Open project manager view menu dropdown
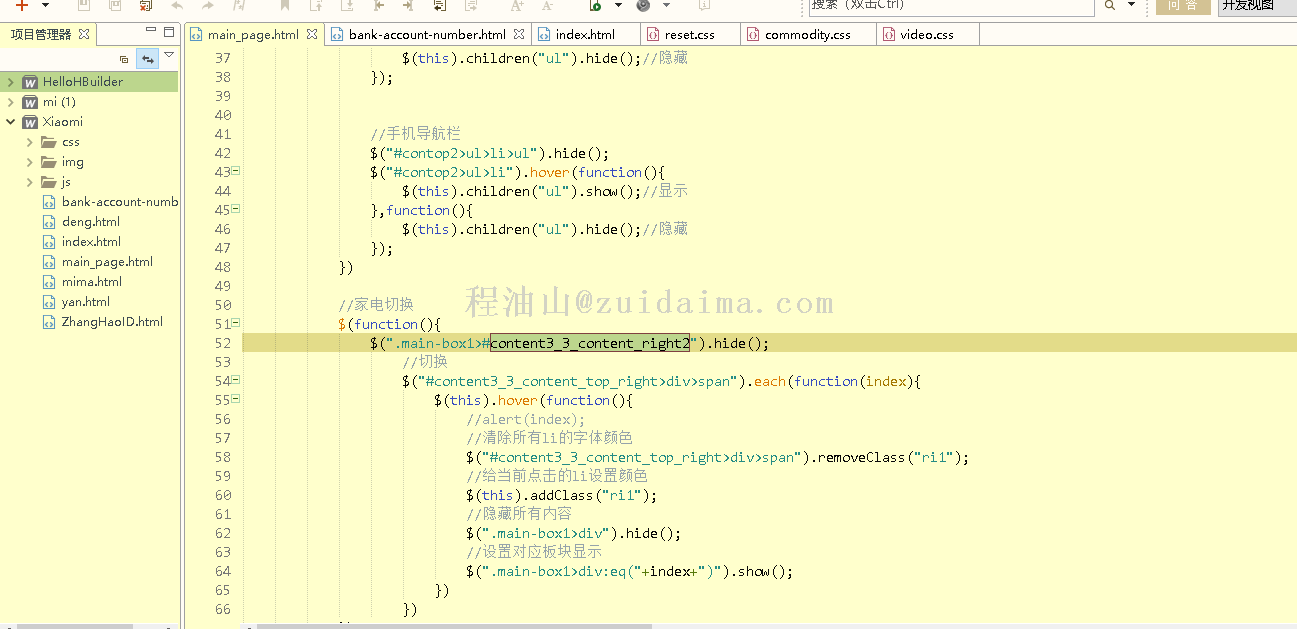 (169, 56)
